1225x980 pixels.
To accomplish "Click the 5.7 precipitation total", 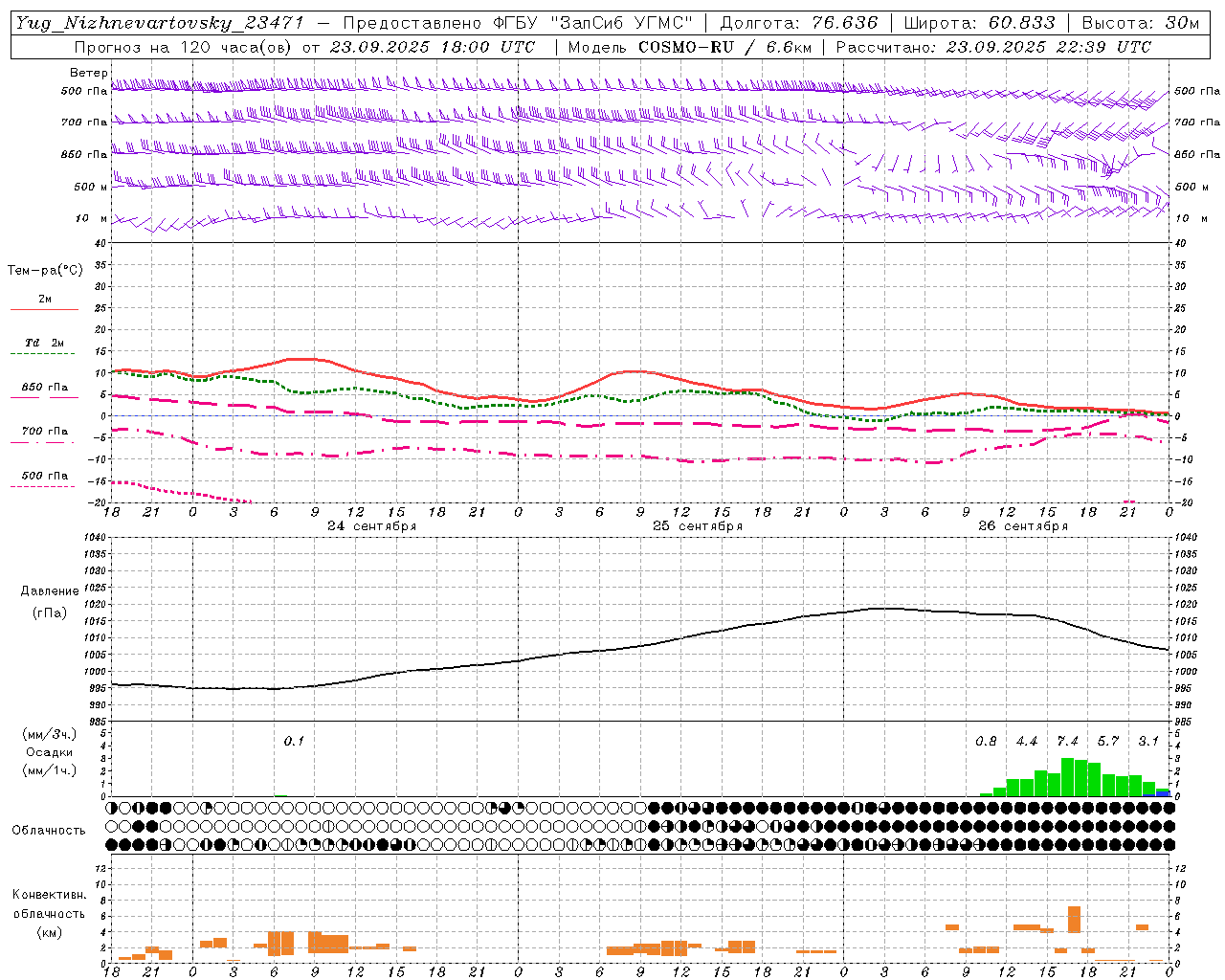I will pos(1108,741).
